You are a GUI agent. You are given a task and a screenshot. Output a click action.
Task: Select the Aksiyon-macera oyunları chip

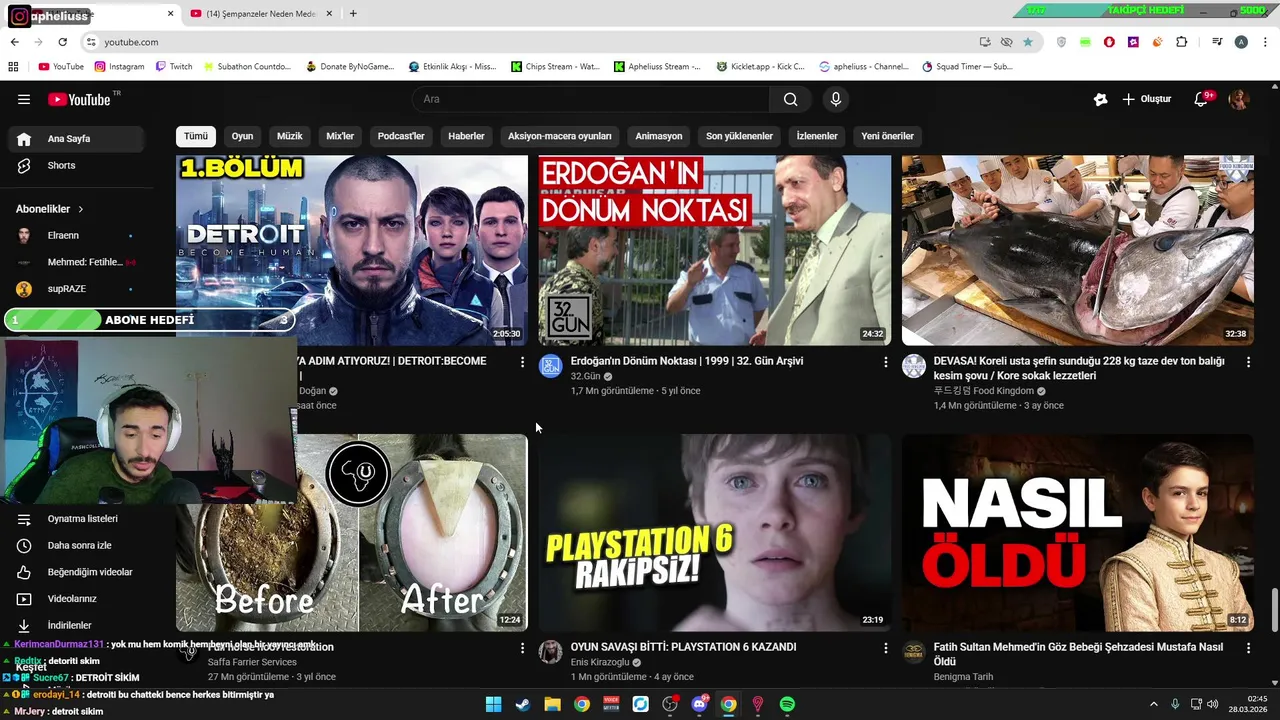click(x=560, y=136)
